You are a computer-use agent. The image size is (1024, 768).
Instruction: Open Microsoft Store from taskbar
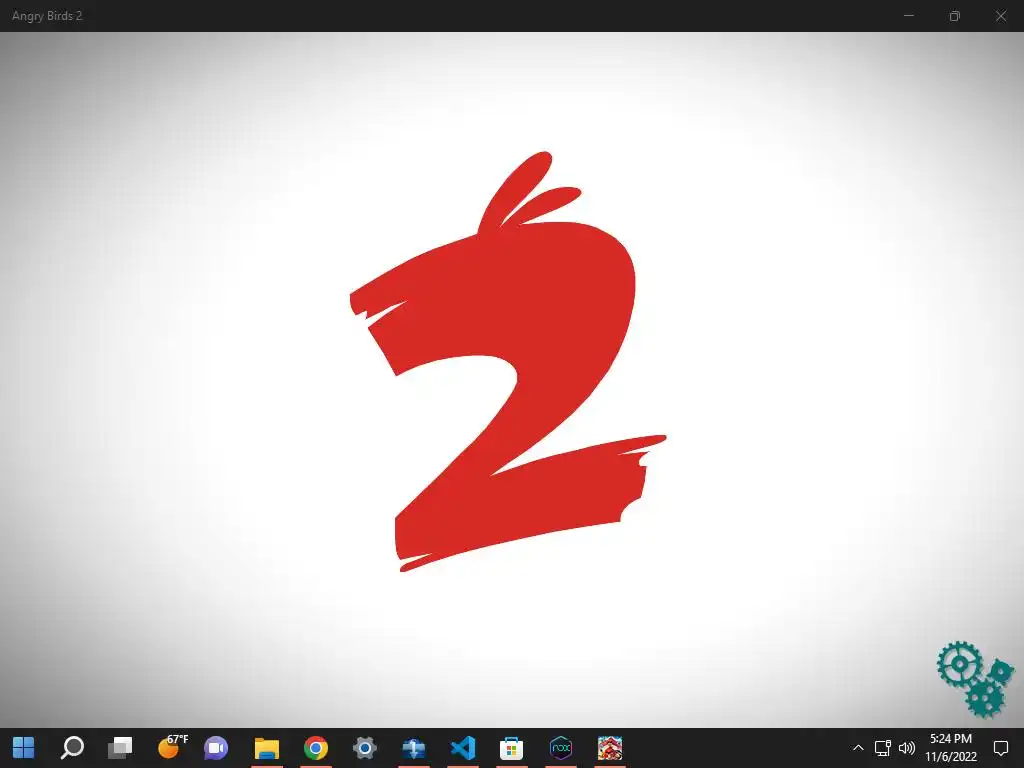[511, 748]
